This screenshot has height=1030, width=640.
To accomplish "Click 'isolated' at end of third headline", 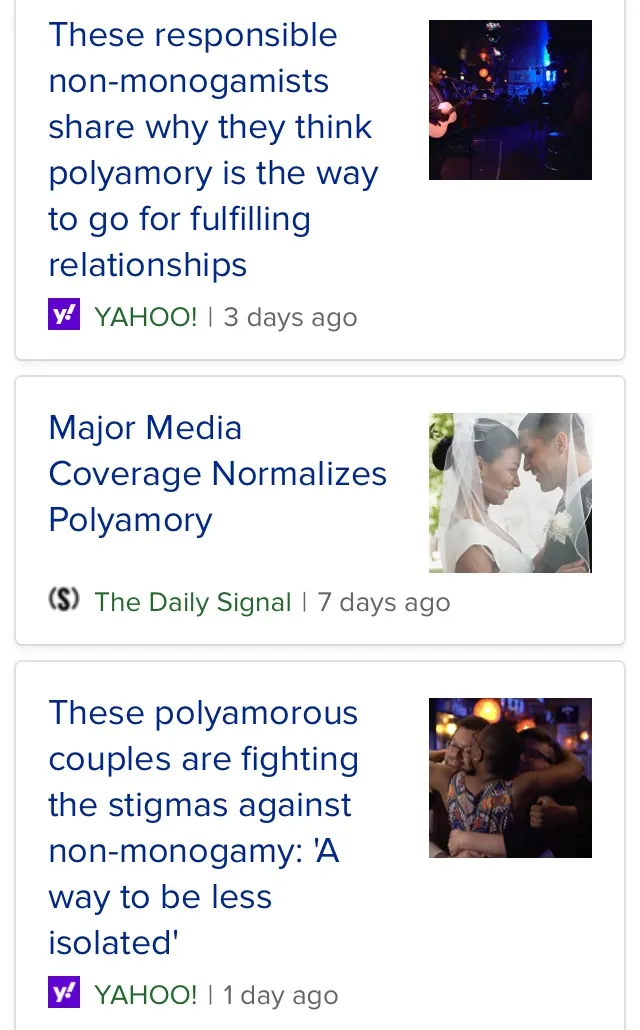I will pos(113,943).
